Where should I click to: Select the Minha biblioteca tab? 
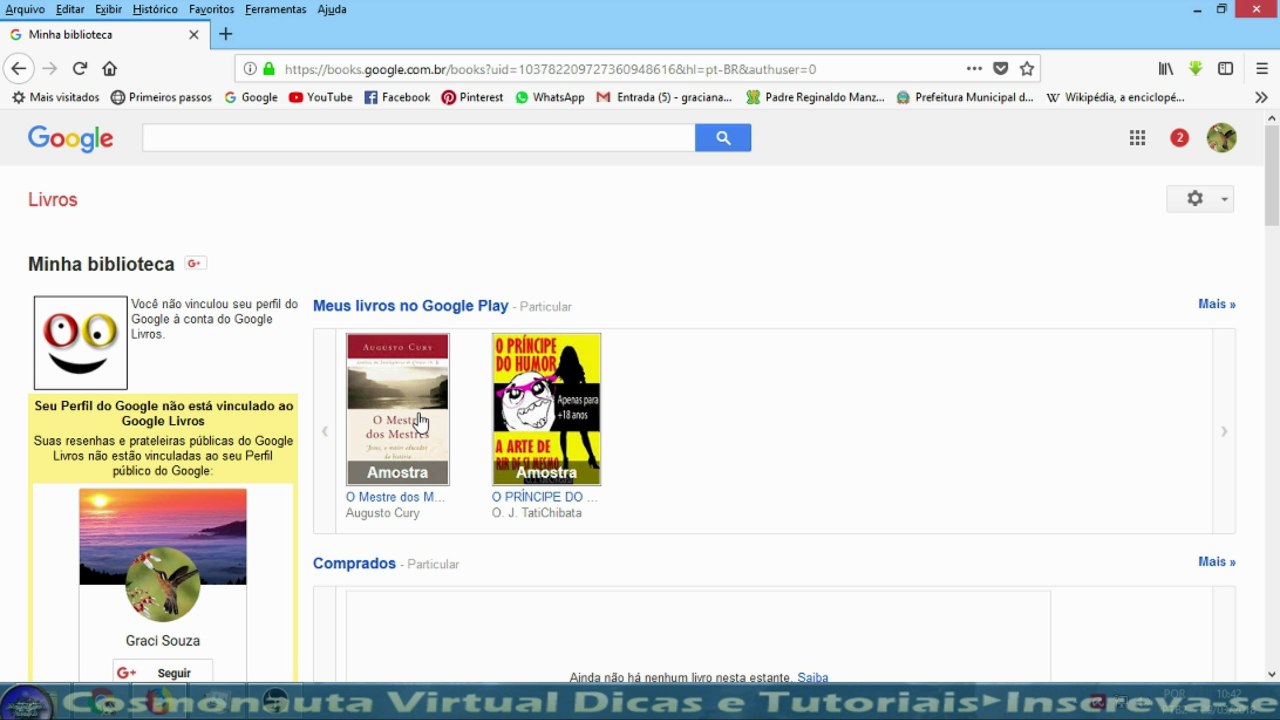pos(104,34)
